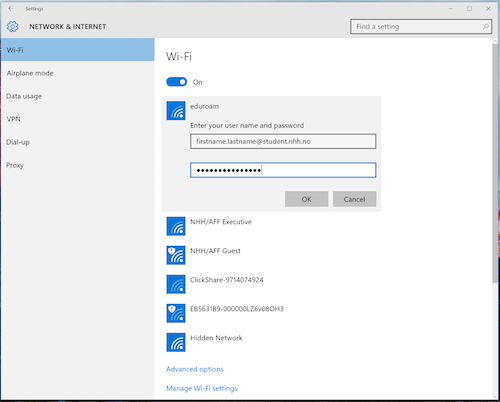Turn off the Wi-Fi toggle switch
Screen dimensions: 500x402
pos(177,82)
